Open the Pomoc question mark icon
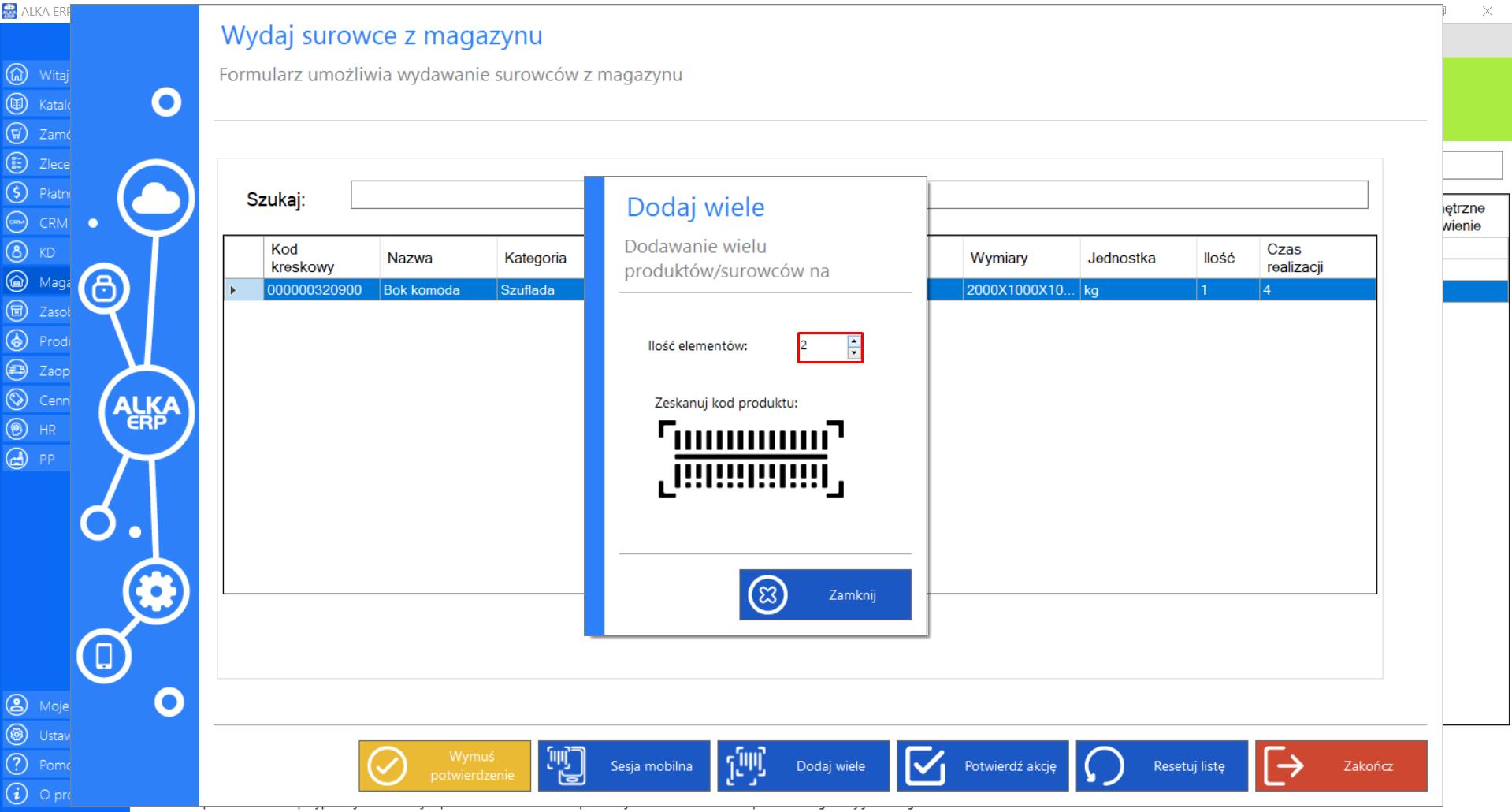Viewport: 1512px width, 812px height. click(x=17, y=764)
